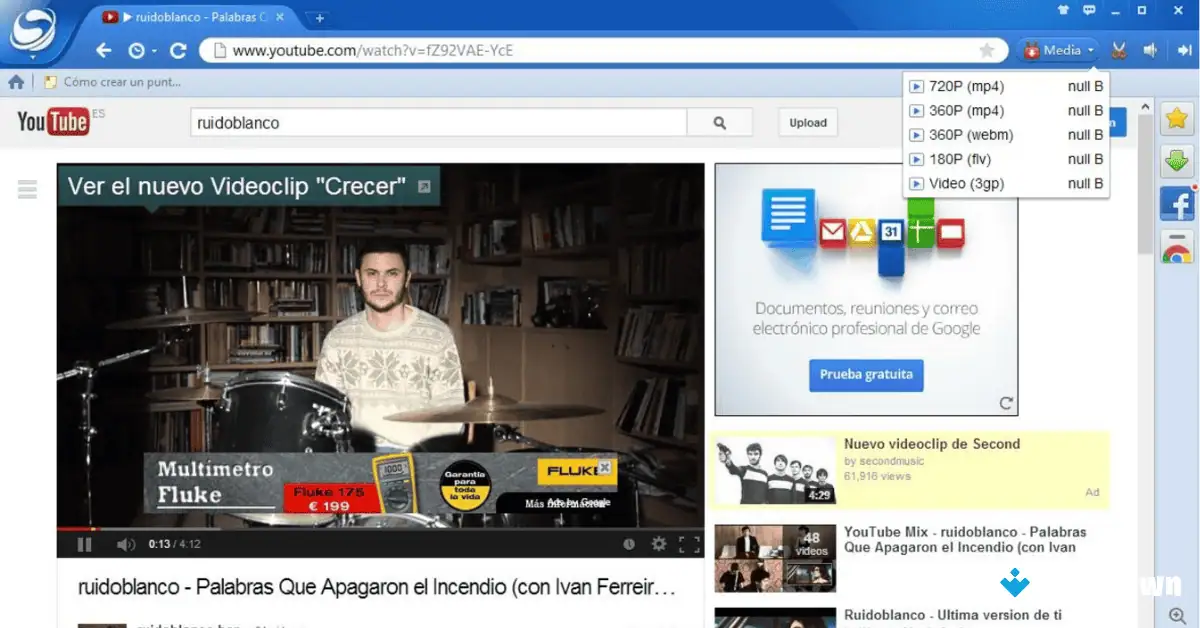
Task: Open Torch games with the shirt icon
Action: (x=1063, y=10)
